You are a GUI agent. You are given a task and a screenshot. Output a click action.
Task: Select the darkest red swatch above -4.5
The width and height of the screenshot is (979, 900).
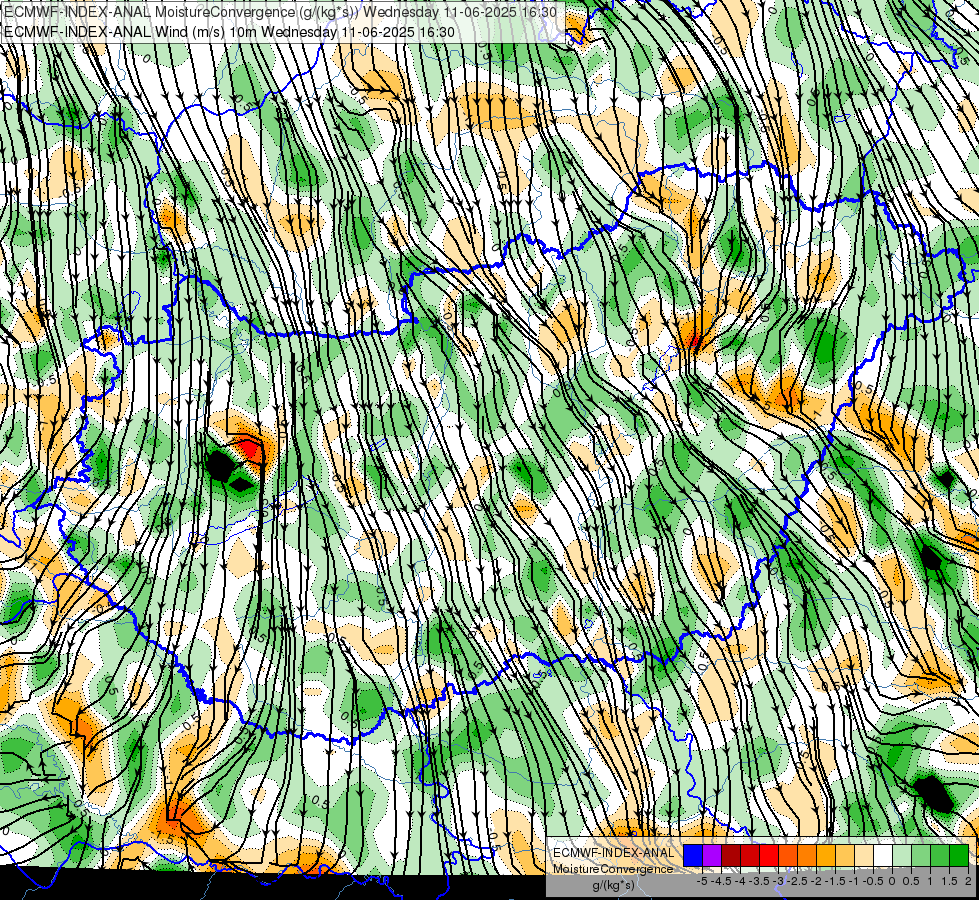coord(731,855)
